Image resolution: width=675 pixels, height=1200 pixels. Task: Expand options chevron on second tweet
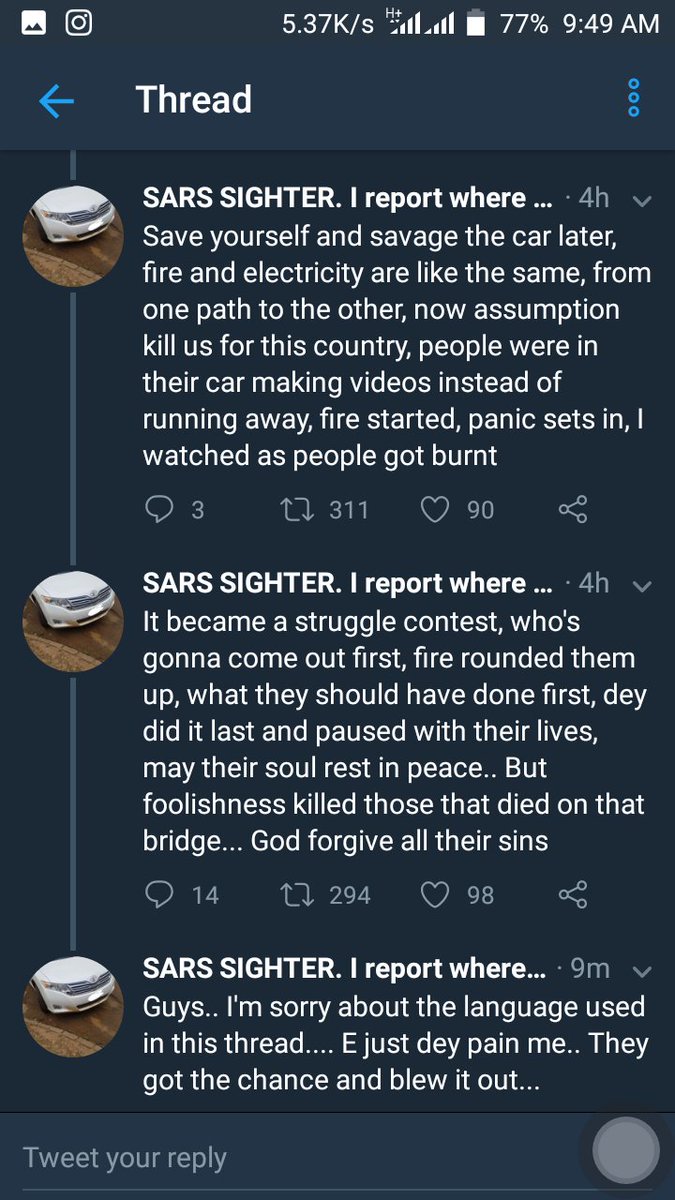643,585
